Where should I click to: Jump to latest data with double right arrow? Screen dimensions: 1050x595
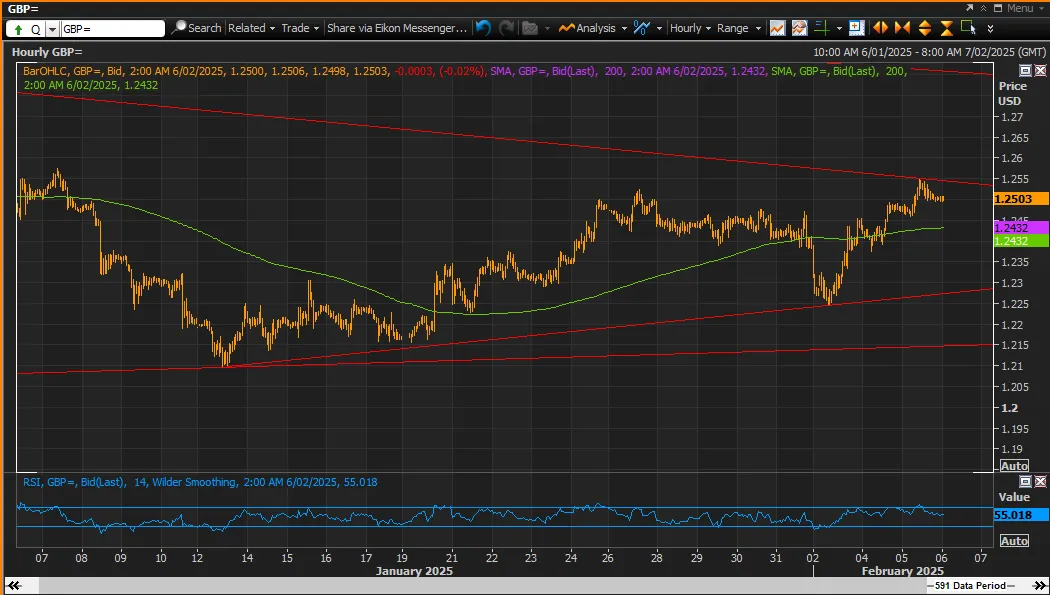(x=1039, y=586)
